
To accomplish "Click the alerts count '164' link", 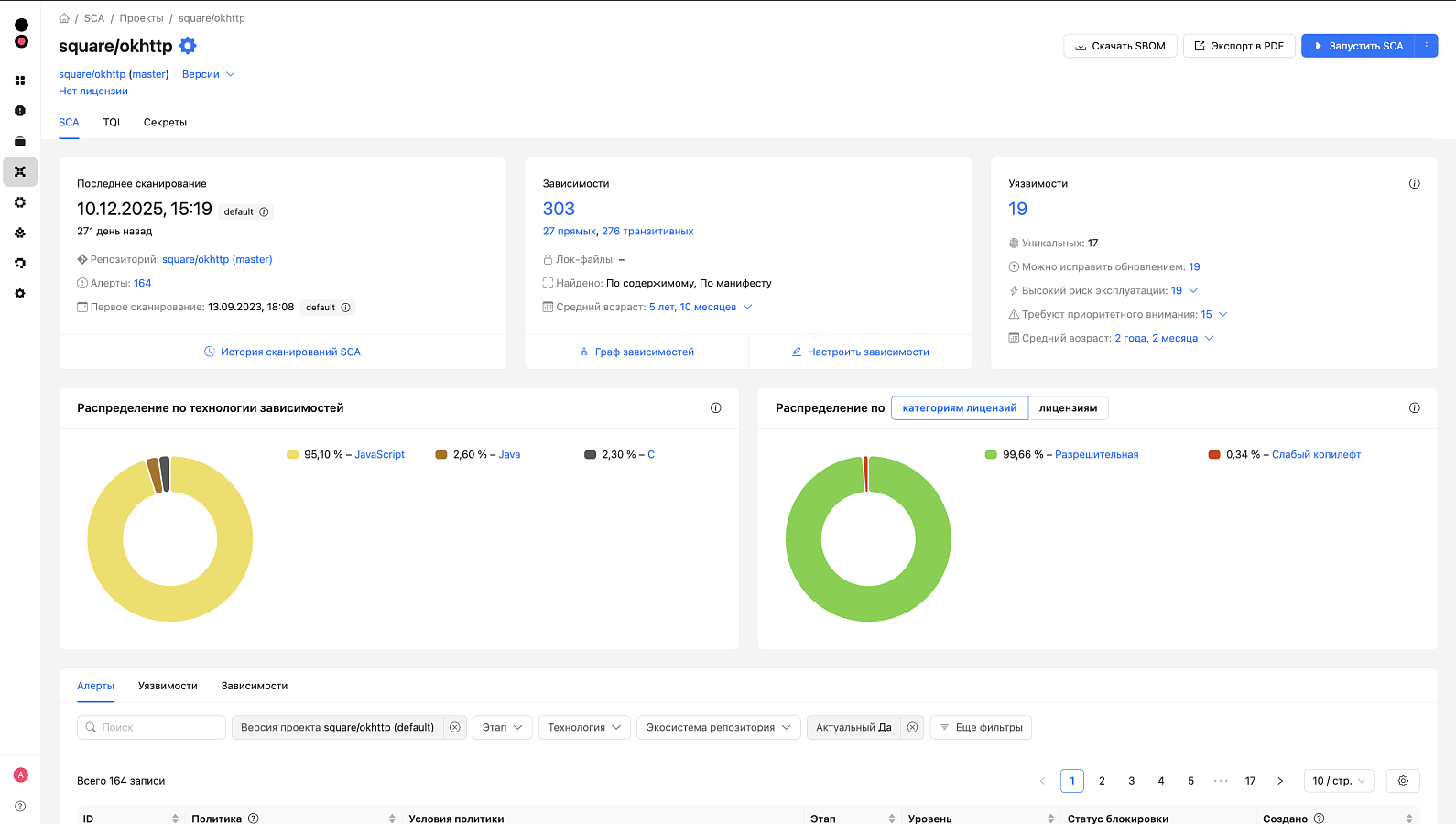I will tap(143, 284).
